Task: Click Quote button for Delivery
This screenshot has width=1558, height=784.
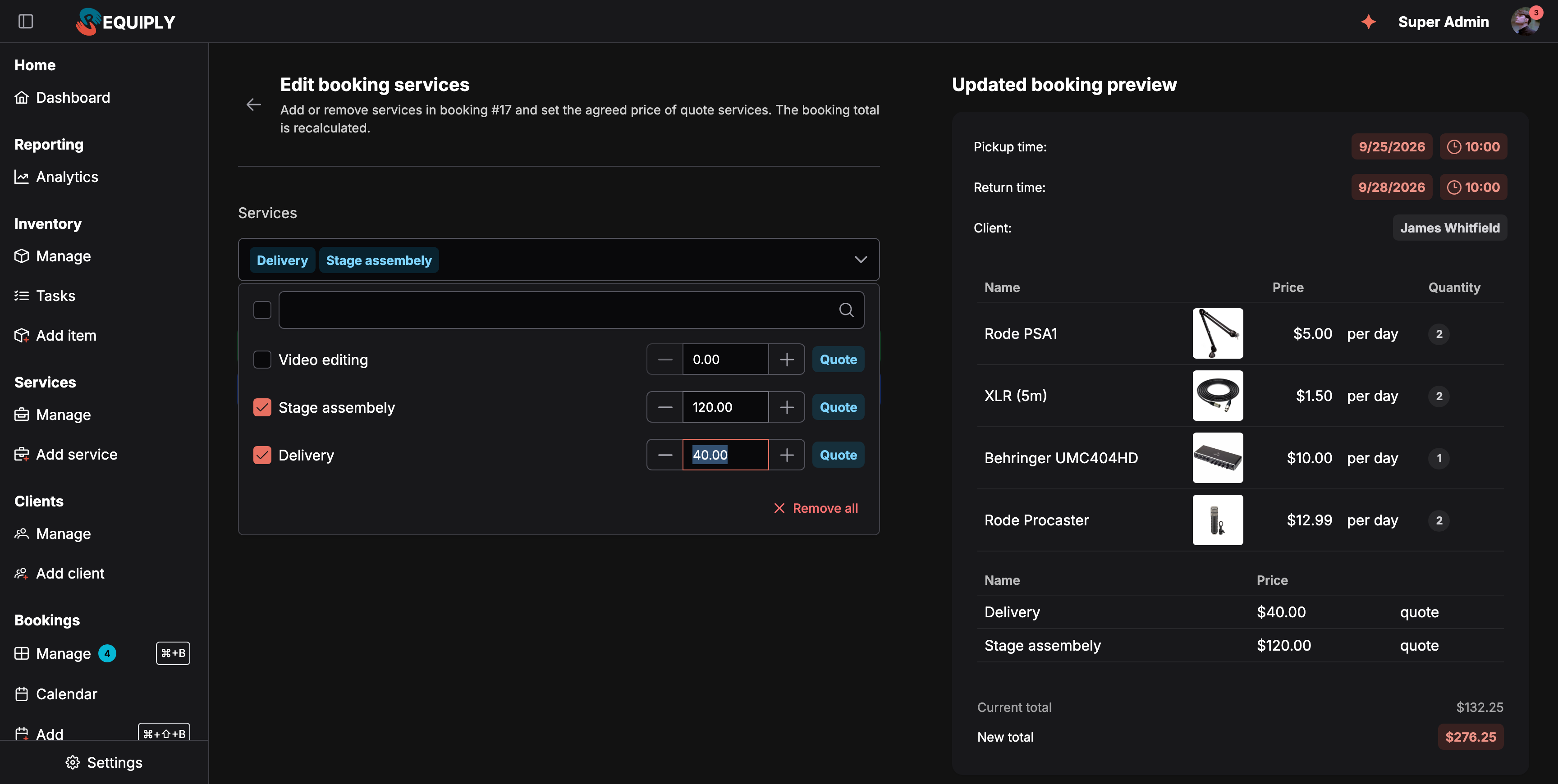Action: click(x=838, y=455)
